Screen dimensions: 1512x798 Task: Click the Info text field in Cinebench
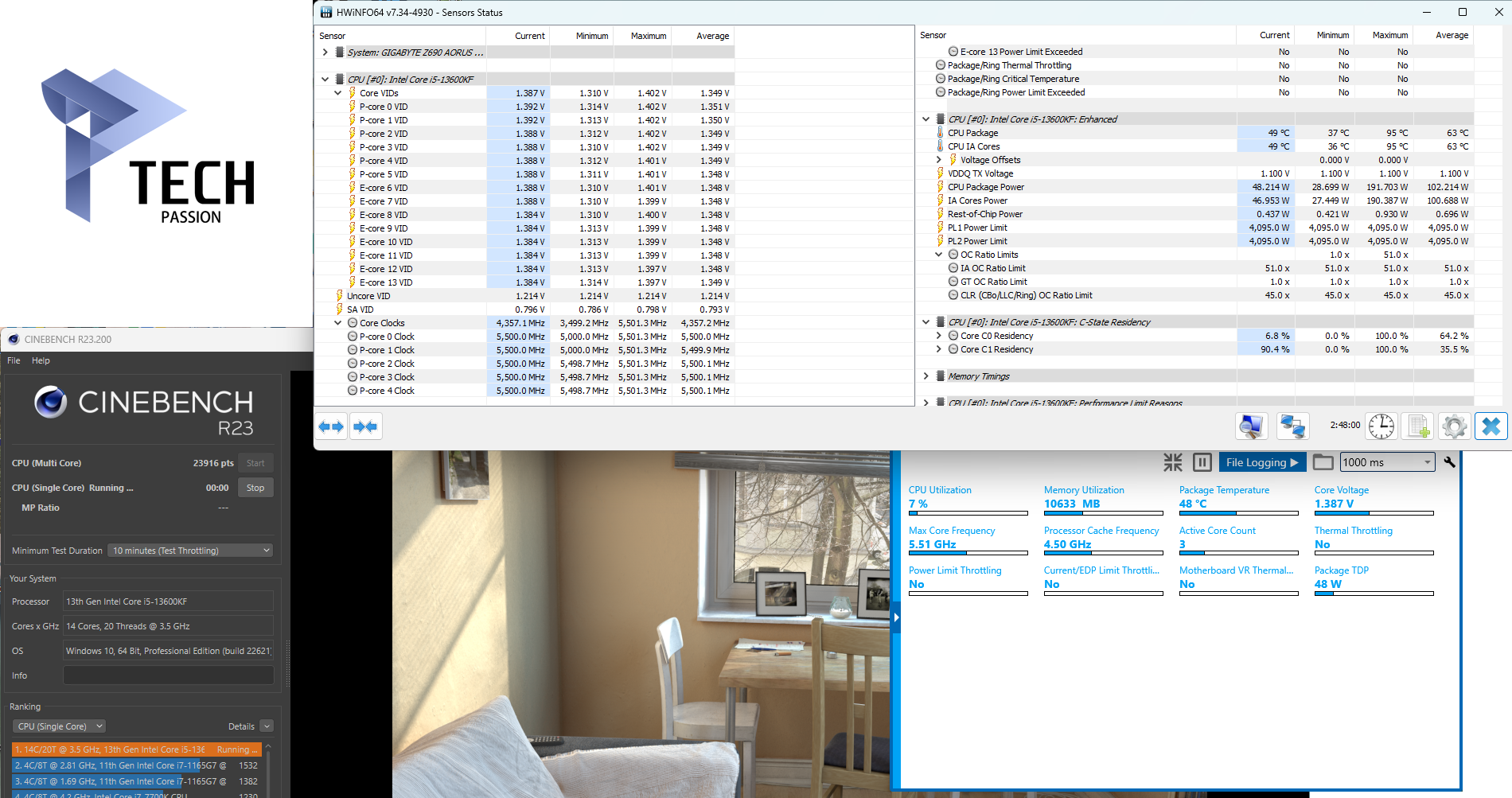click(x=168, y=675)
